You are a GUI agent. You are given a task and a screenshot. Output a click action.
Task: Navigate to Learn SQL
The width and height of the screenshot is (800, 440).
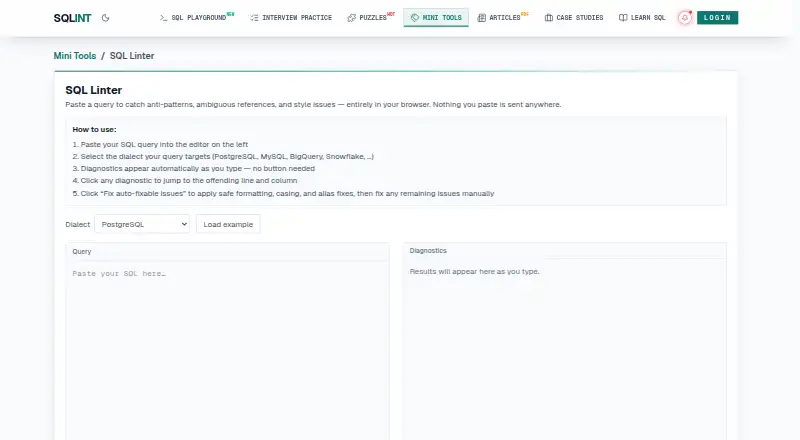coord(642,18)
